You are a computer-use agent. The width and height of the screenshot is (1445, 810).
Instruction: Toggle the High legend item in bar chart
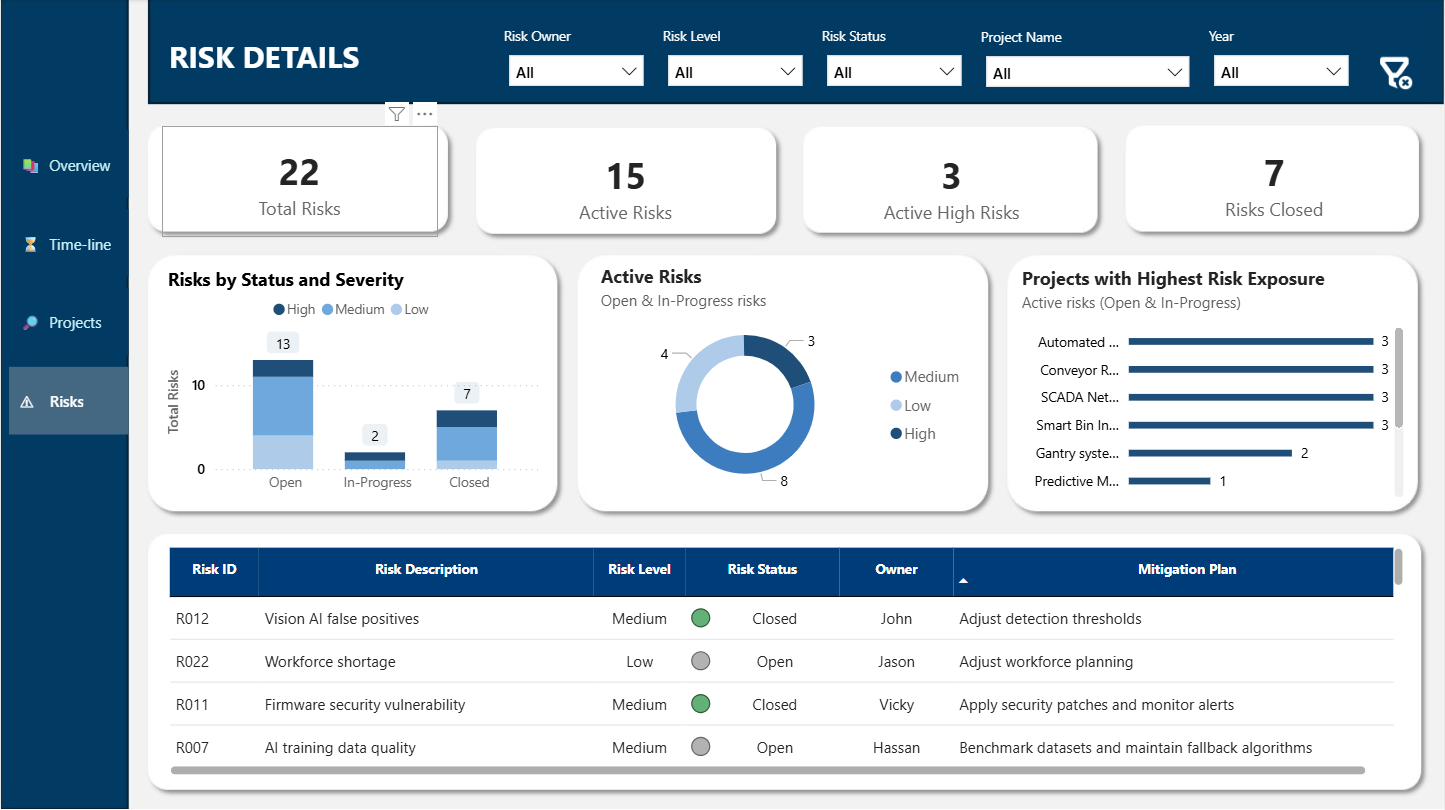tap(294, 310)
